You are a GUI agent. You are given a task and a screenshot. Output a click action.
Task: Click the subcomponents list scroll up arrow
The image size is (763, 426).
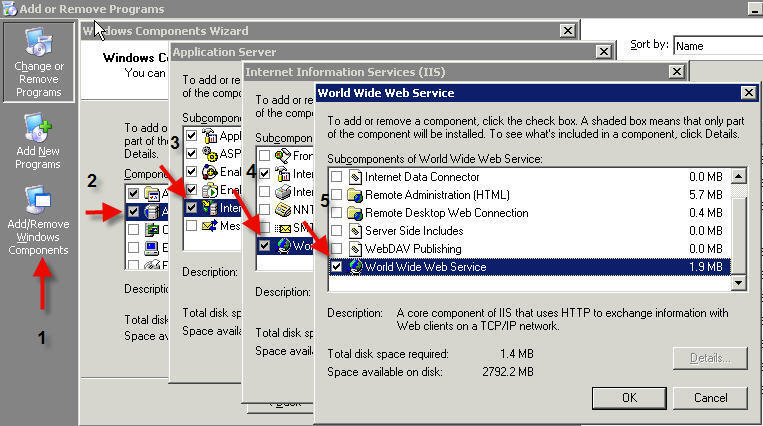point(739,176)
